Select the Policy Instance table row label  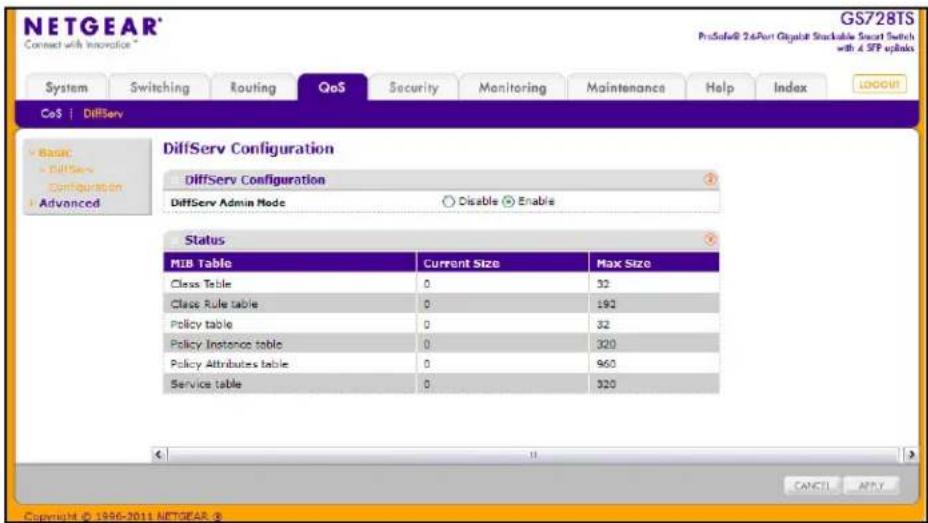226,344
